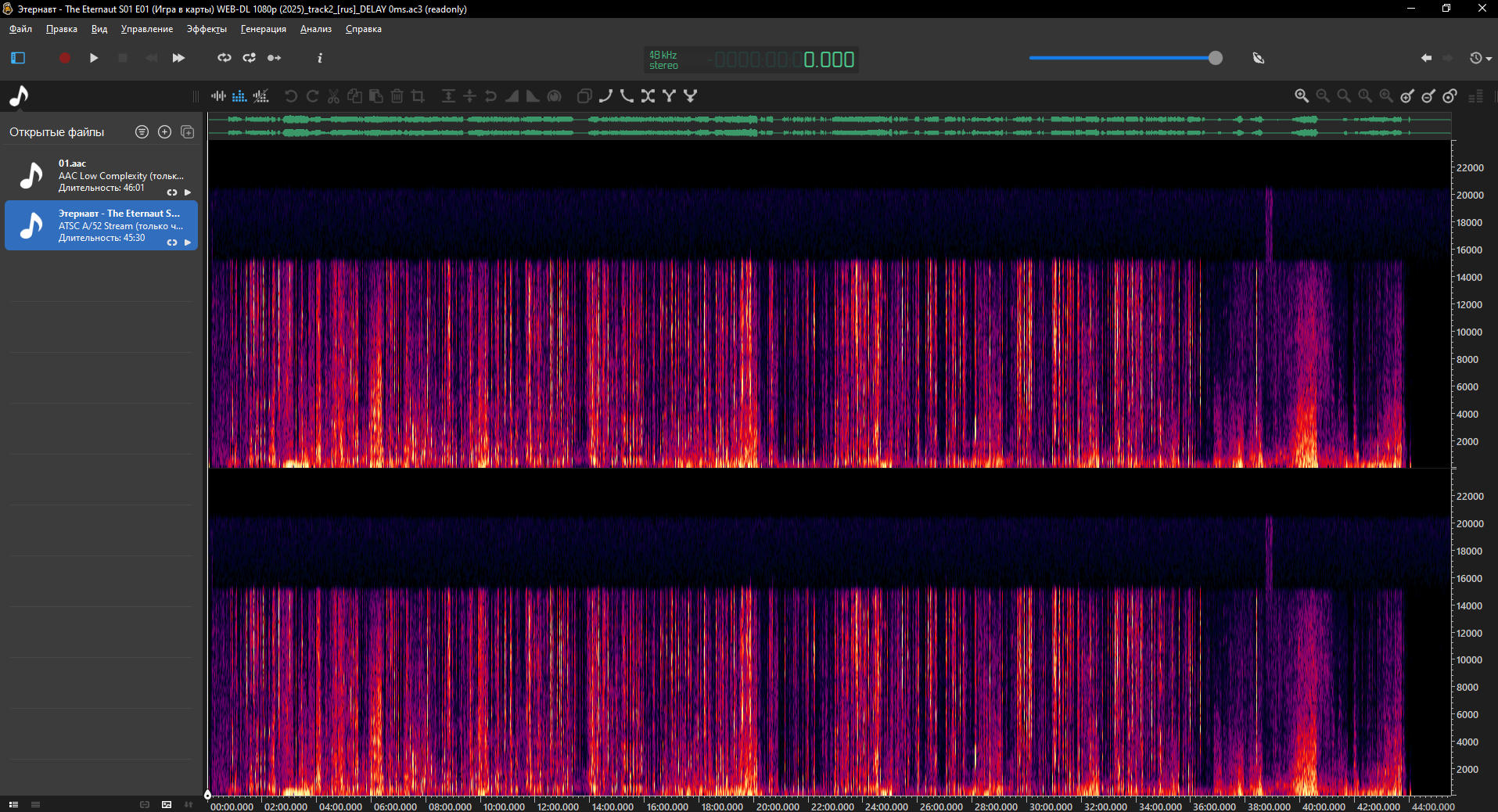The height and width of the screenshot is (812, 1498).
Task: Click the red Record button
Action: tap(65, 58)
